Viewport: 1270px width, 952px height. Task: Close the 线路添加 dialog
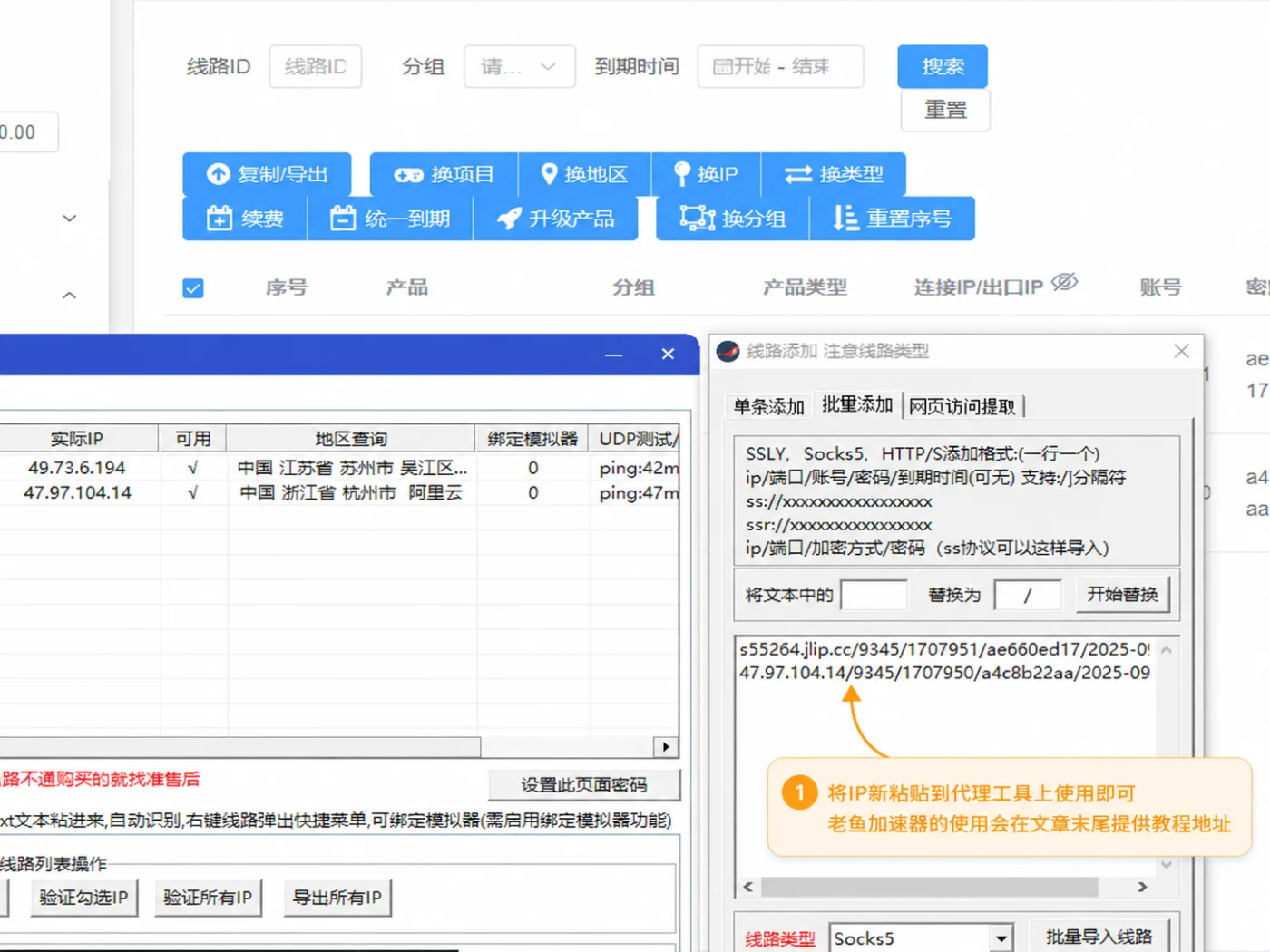click(1181, 351)
